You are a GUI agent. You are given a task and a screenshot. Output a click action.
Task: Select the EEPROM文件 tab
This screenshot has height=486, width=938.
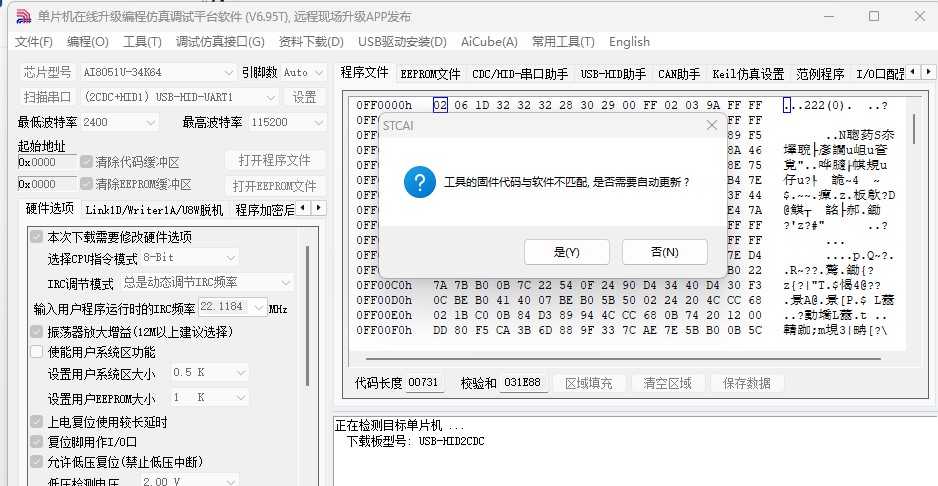coord(431,74)
